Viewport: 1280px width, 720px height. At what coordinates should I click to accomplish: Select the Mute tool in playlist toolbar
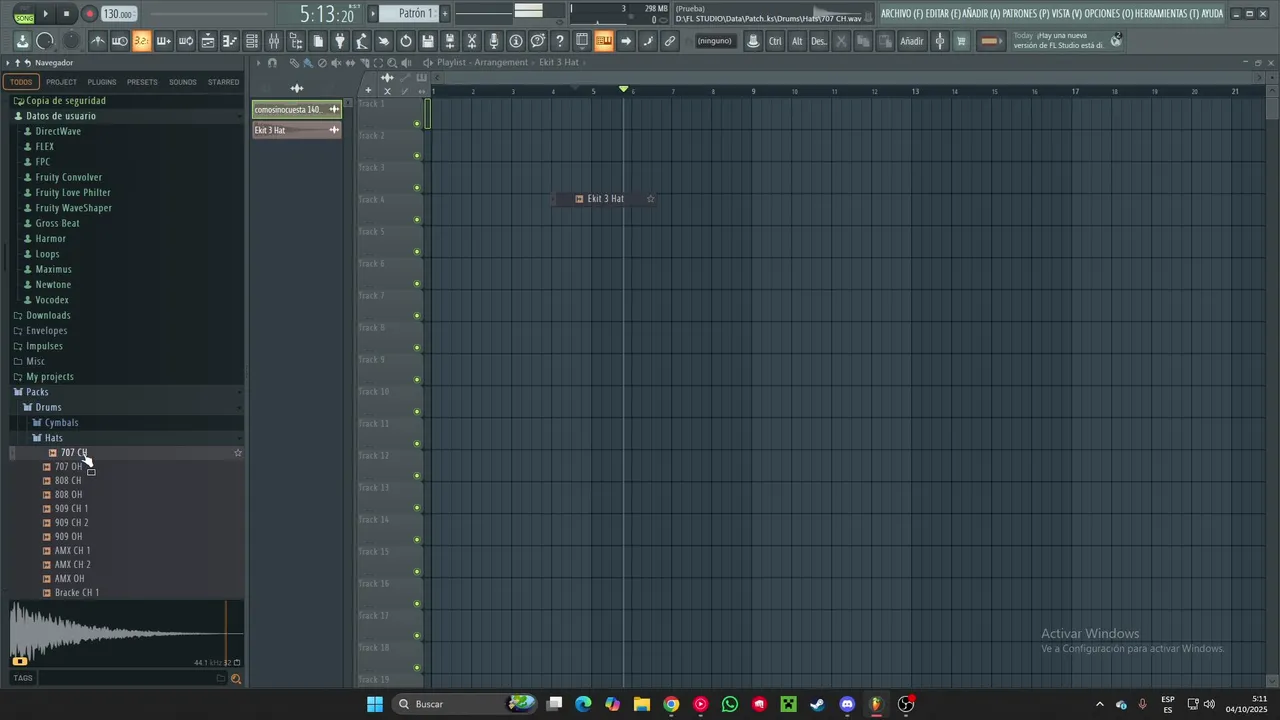336,63
